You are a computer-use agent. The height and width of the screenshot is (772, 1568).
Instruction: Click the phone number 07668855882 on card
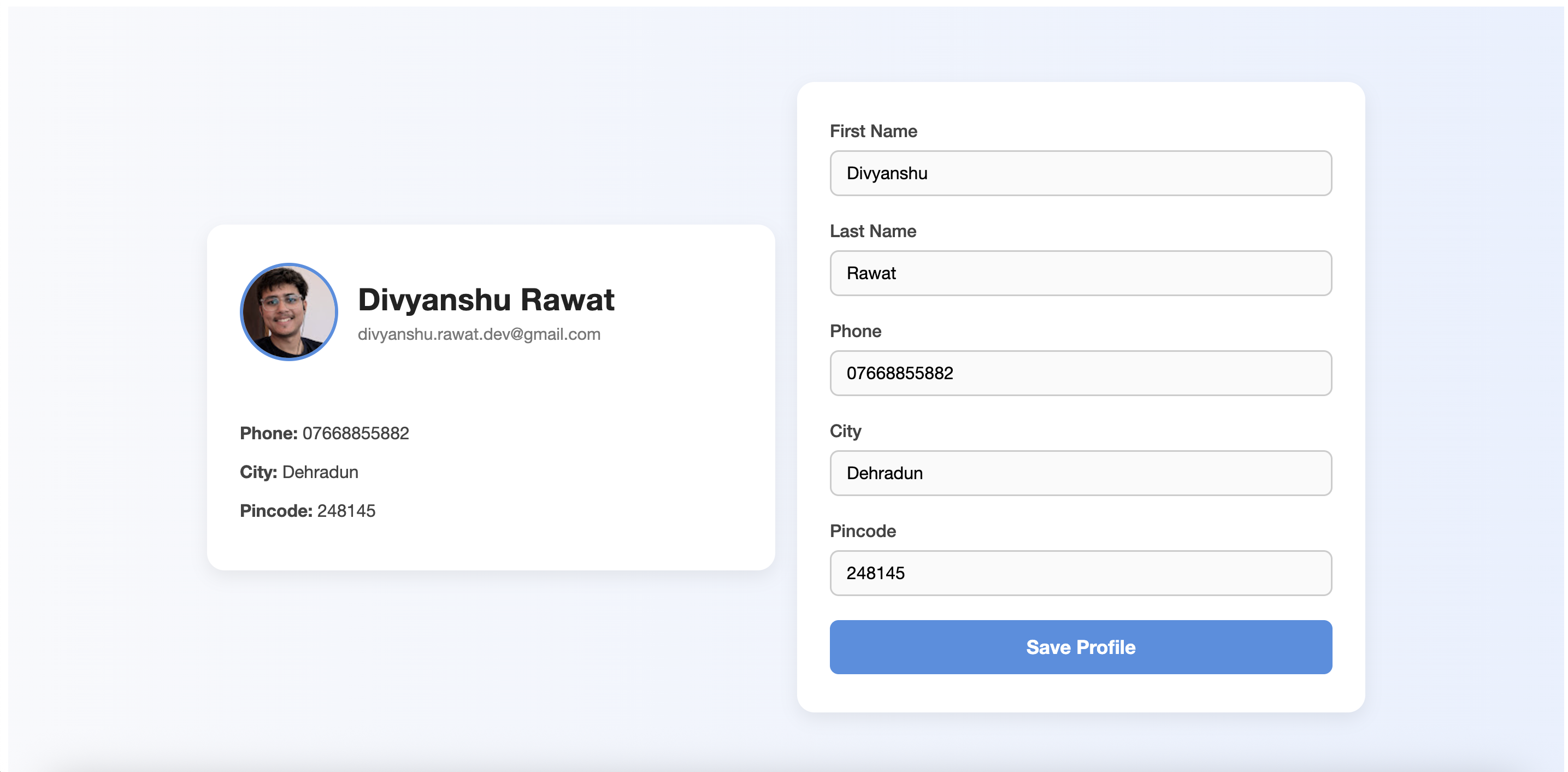[x=356, y=433]
